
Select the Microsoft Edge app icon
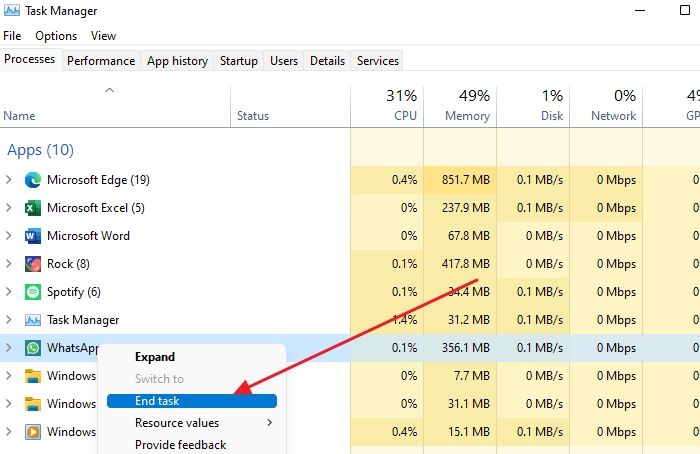point(33,180)
